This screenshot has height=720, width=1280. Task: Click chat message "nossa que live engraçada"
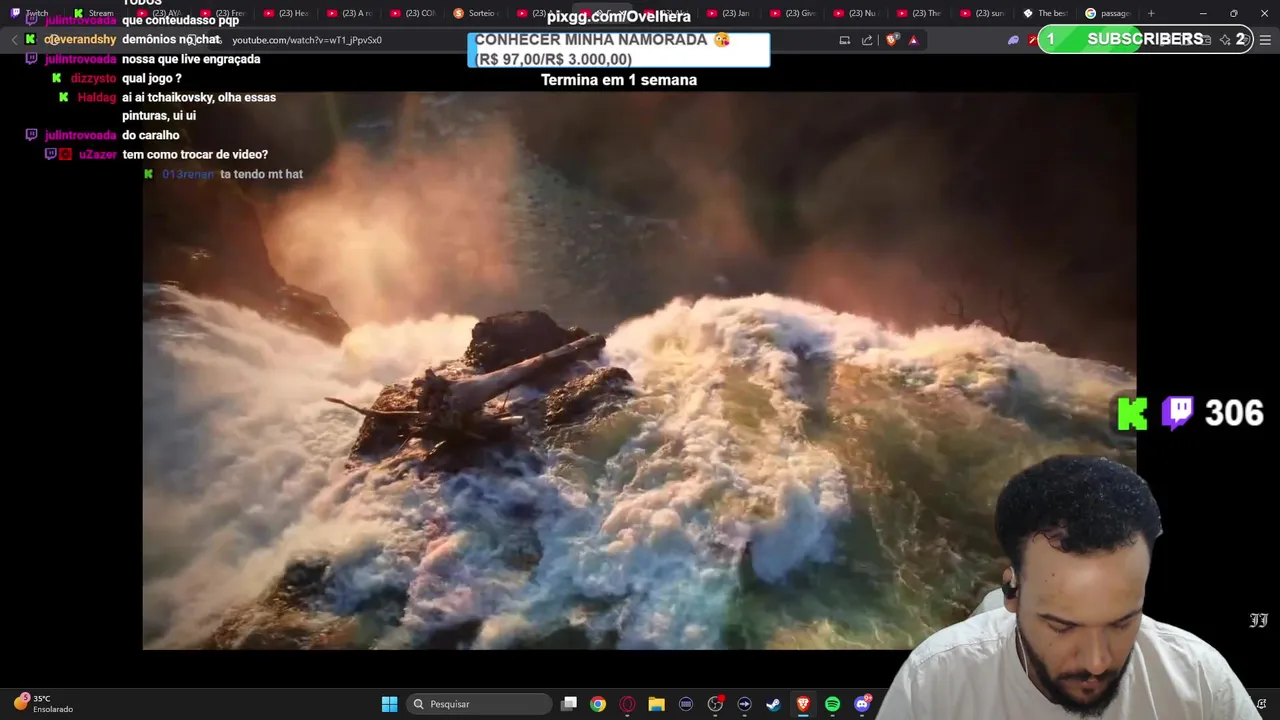point(191,59)
